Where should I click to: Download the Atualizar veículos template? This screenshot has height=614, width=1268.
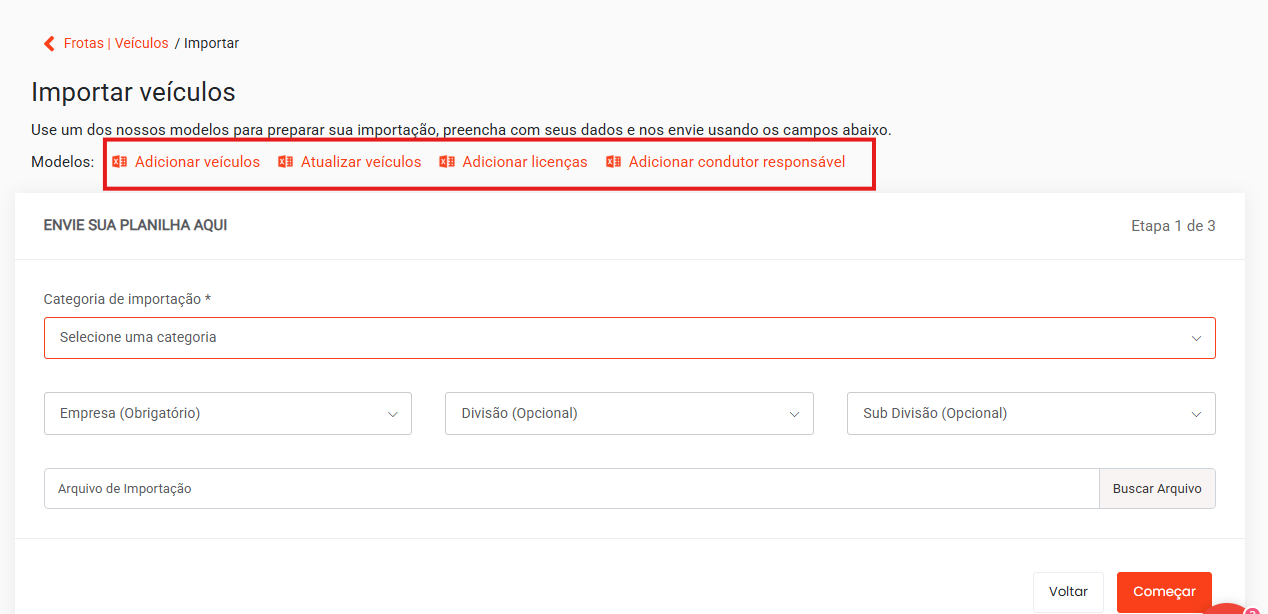361,162
